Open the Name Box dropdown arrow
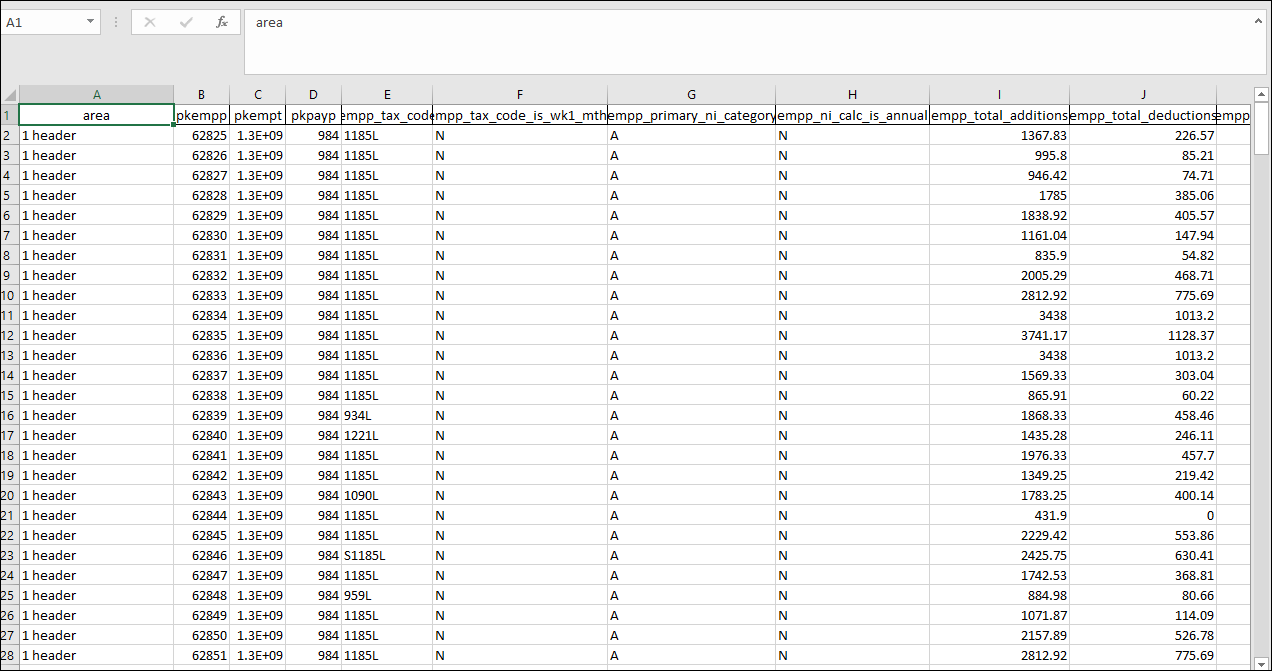The image size is (1272, 671). [x=88, y=22]
